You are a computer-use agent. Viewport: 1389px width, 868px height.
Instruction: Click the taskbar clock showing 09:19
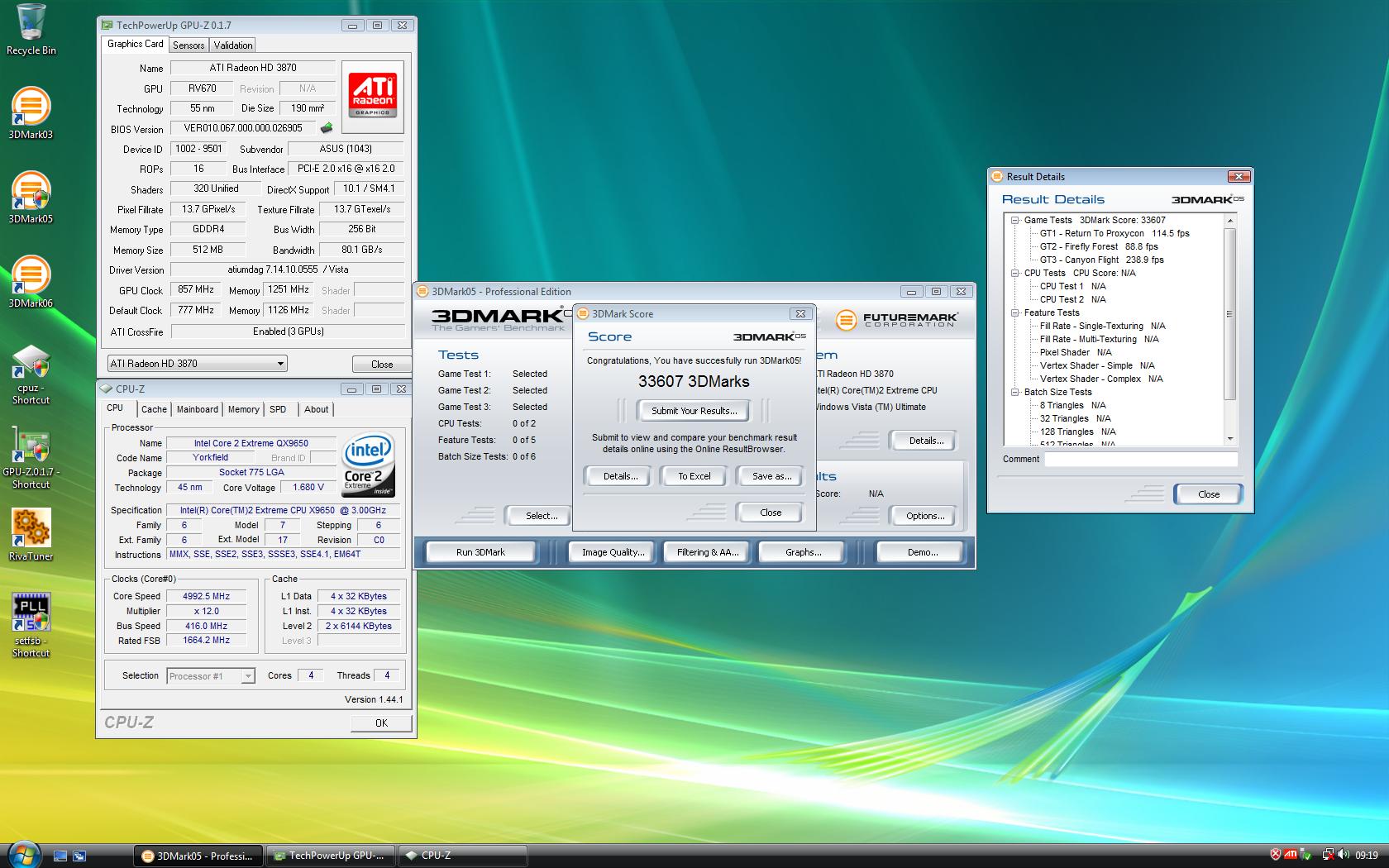coord(1367,856)
